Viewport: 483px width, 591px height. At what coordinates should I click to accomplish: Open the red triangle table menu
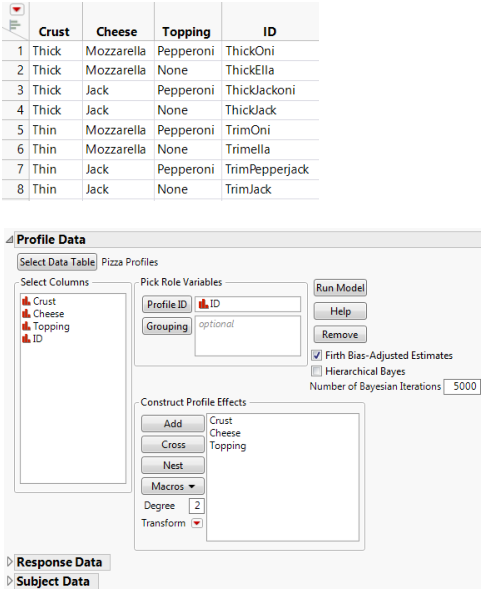click(x=17, y=9)
